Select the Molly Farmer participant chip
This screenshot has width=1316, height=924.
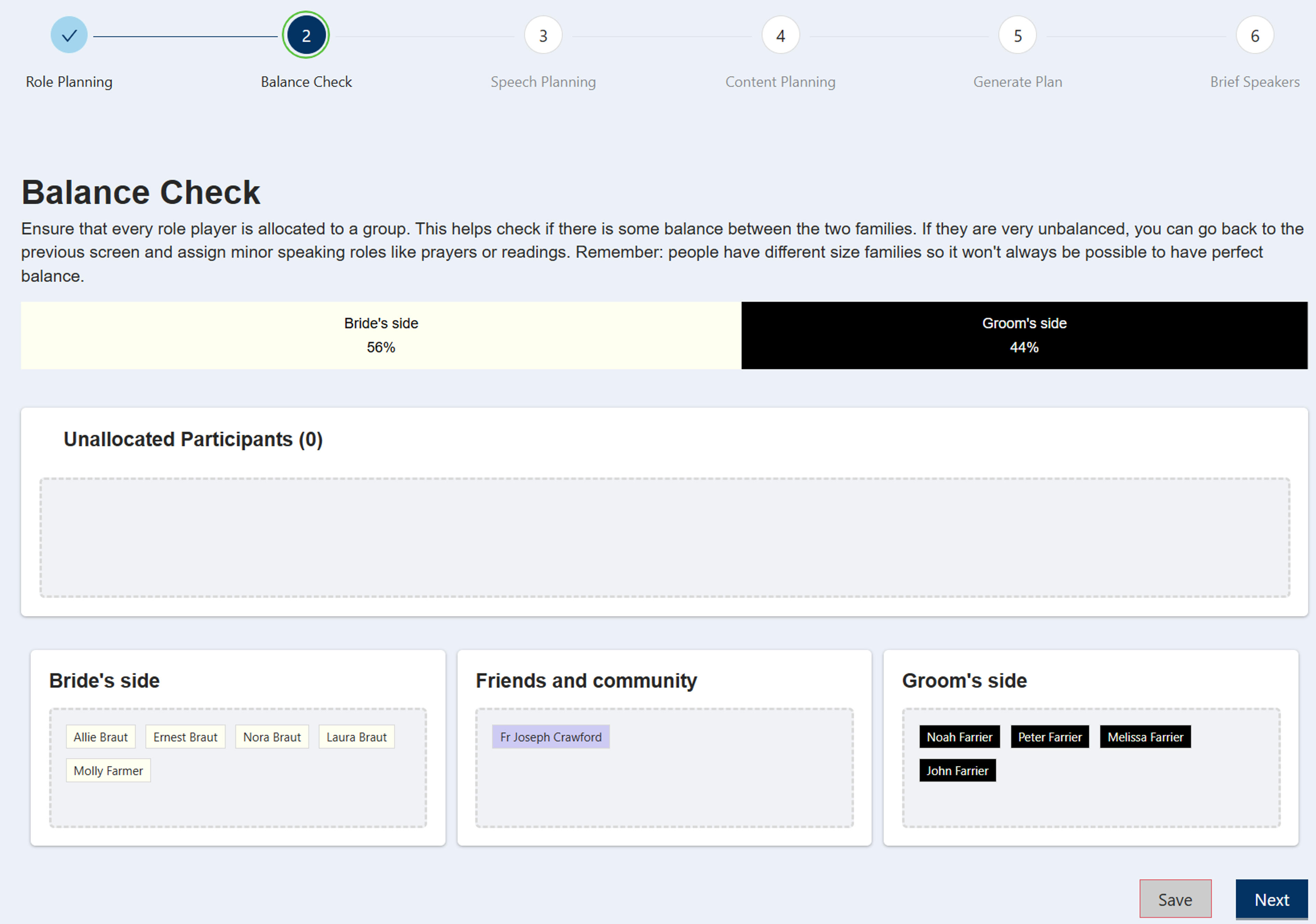coord(108,771)
